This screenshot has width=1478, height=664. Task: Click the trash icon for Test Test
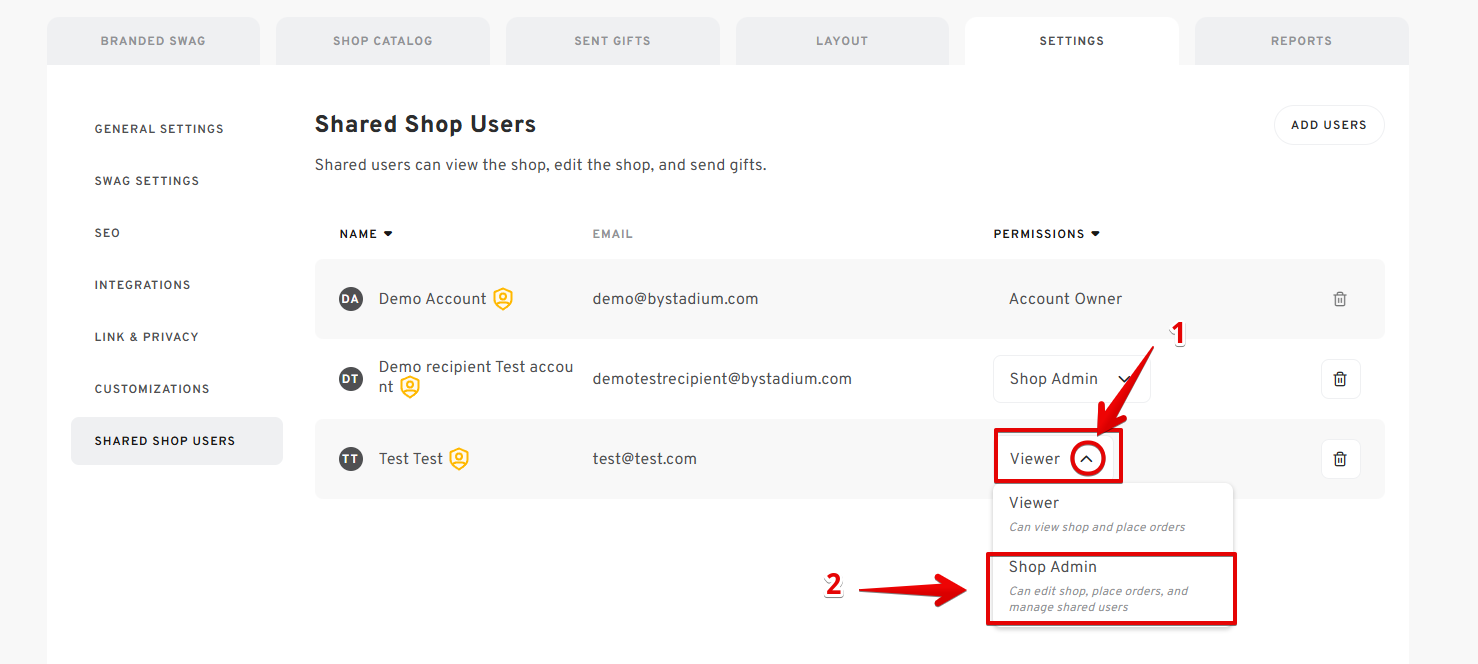tap(1340, 459)
